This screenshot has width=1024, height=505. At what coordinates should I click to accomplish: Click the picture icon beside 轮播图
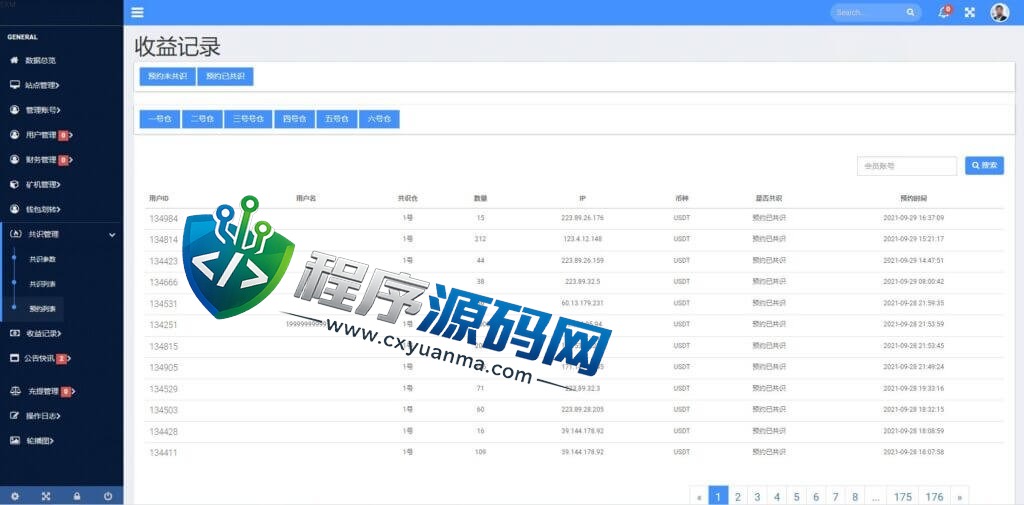tap(14, 440)
